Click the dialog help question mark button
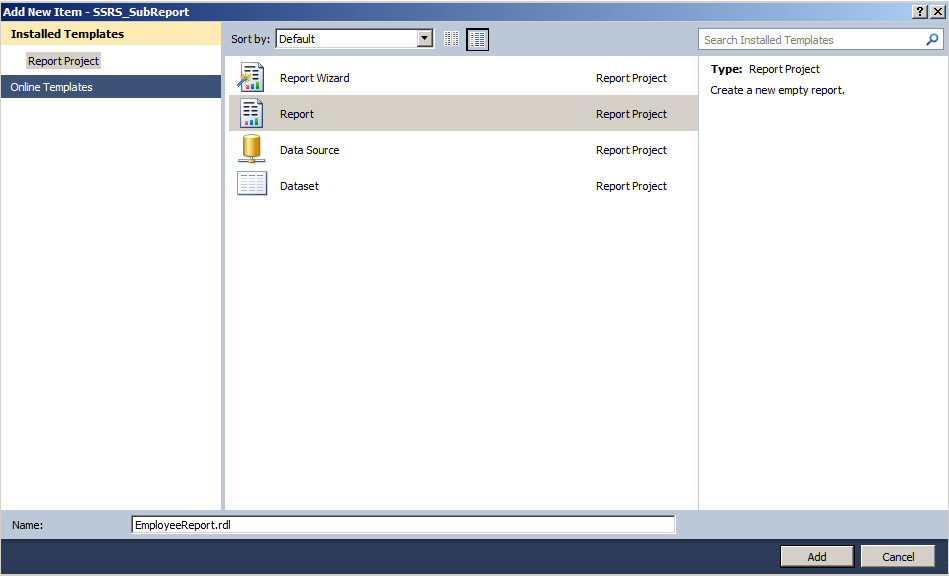Screen dimensions: 949x576 [919, 11]
